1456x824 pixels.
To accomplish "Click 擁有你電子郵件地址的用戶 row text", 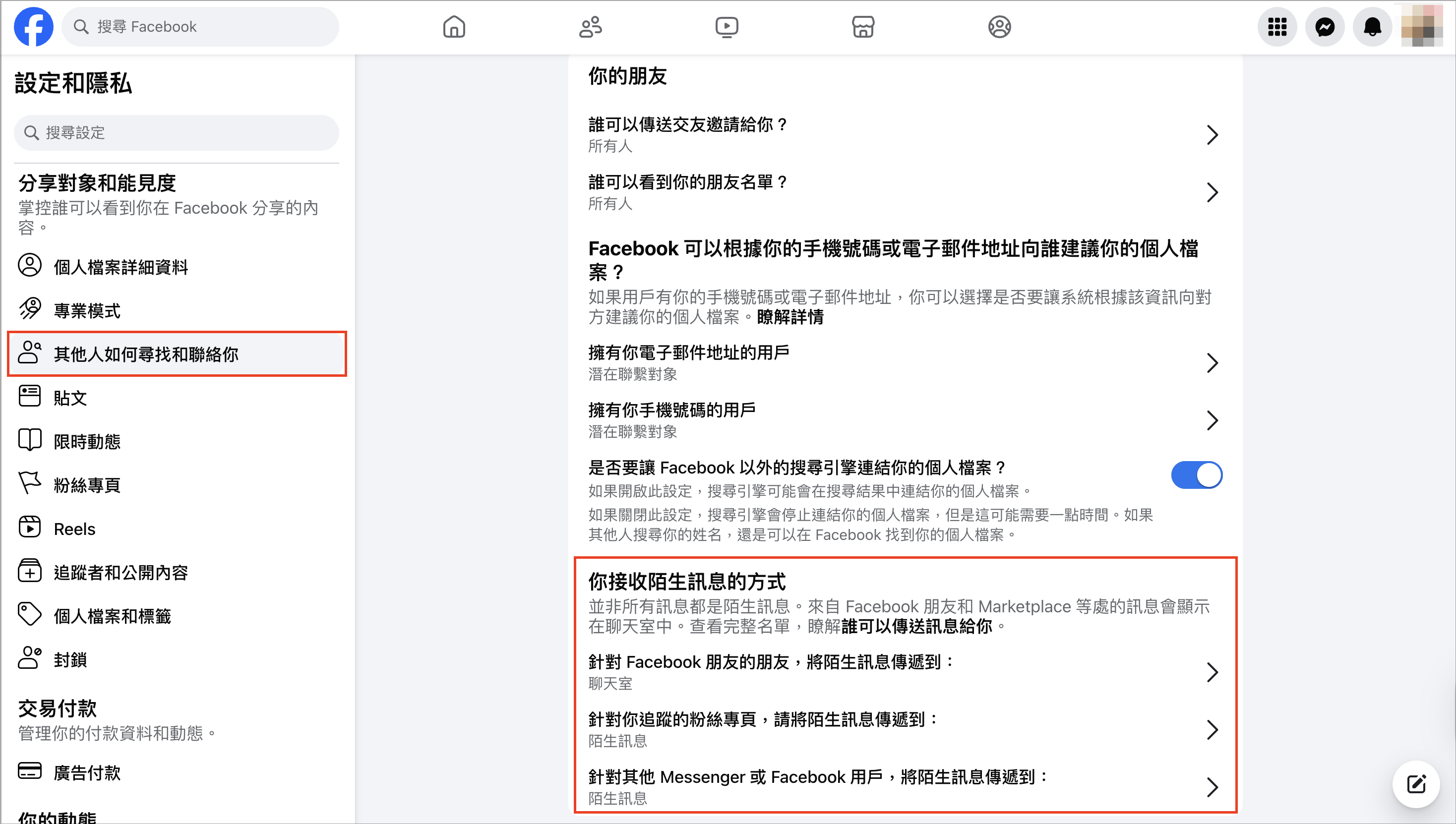I will coord(689,353).
